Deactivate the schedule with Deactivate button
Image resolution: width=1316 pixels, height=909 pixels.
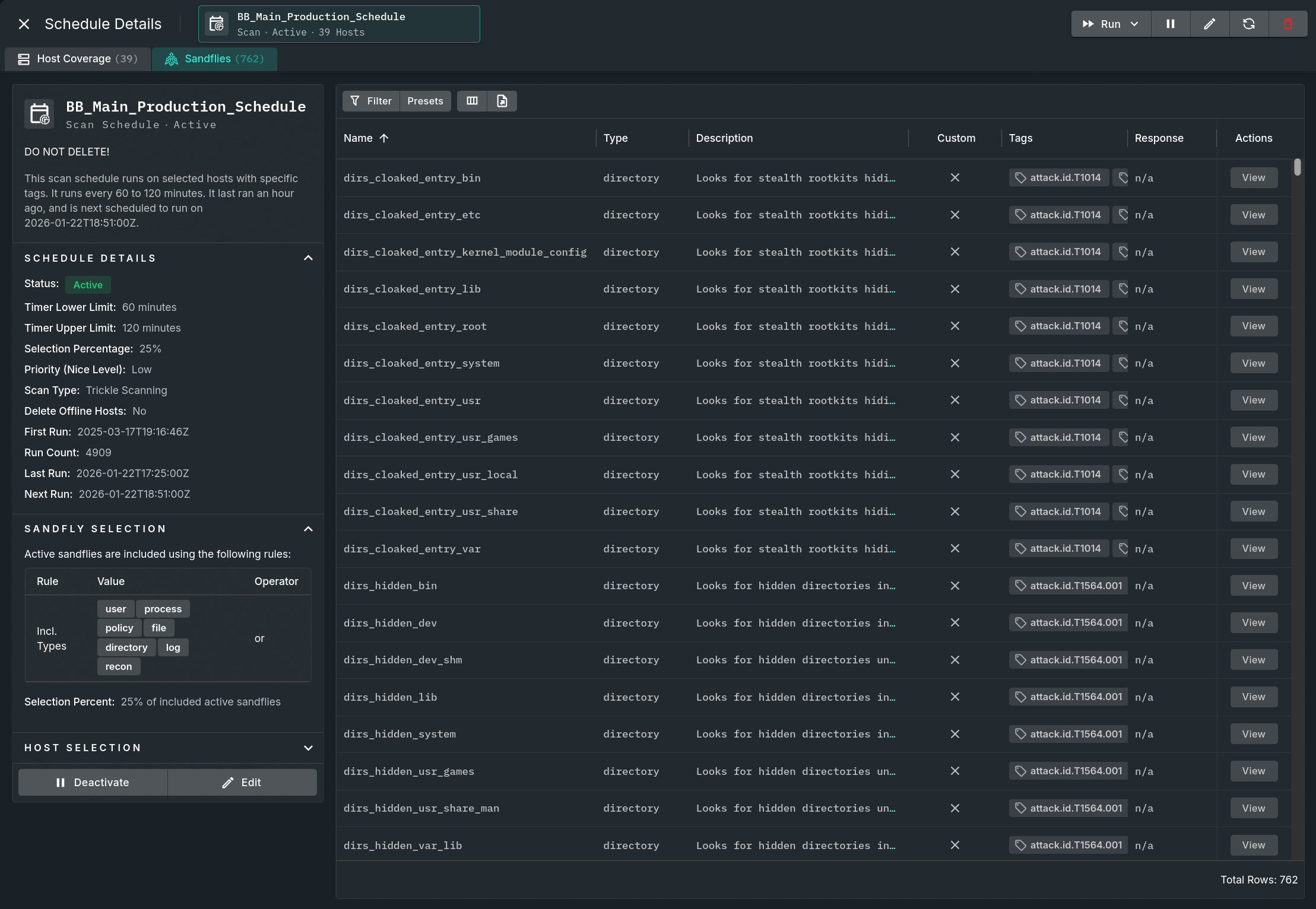[93, 782]
